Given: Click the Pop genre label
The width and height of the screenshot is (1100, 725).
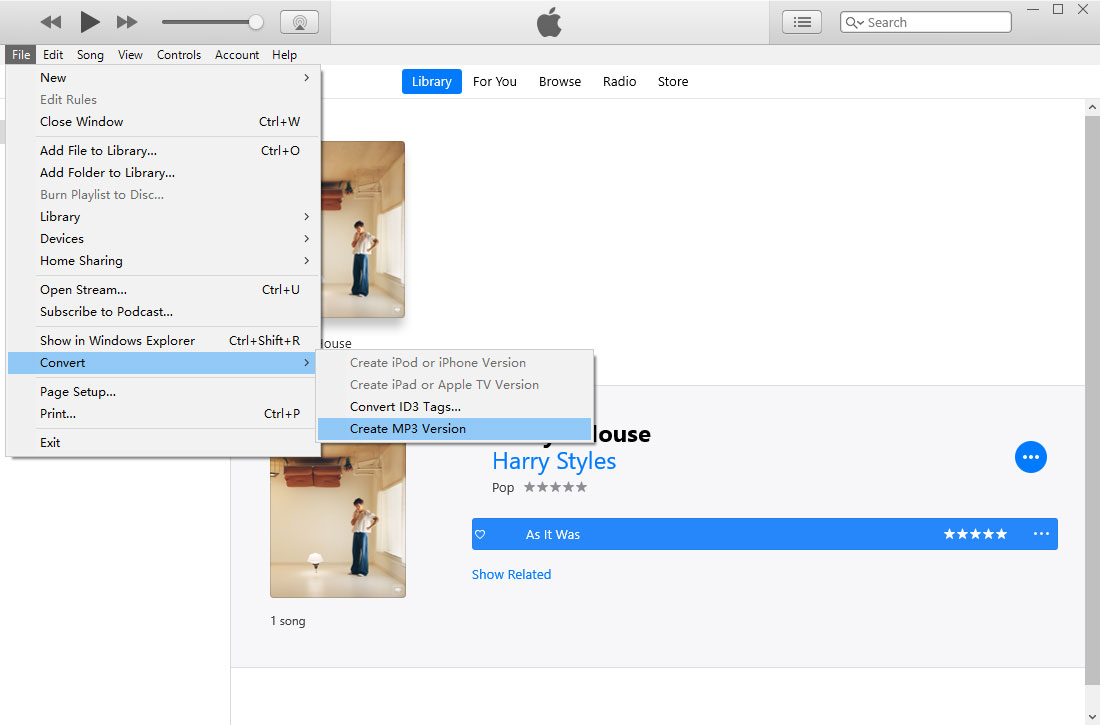Looking at the screenshot, I should [503, 488].
